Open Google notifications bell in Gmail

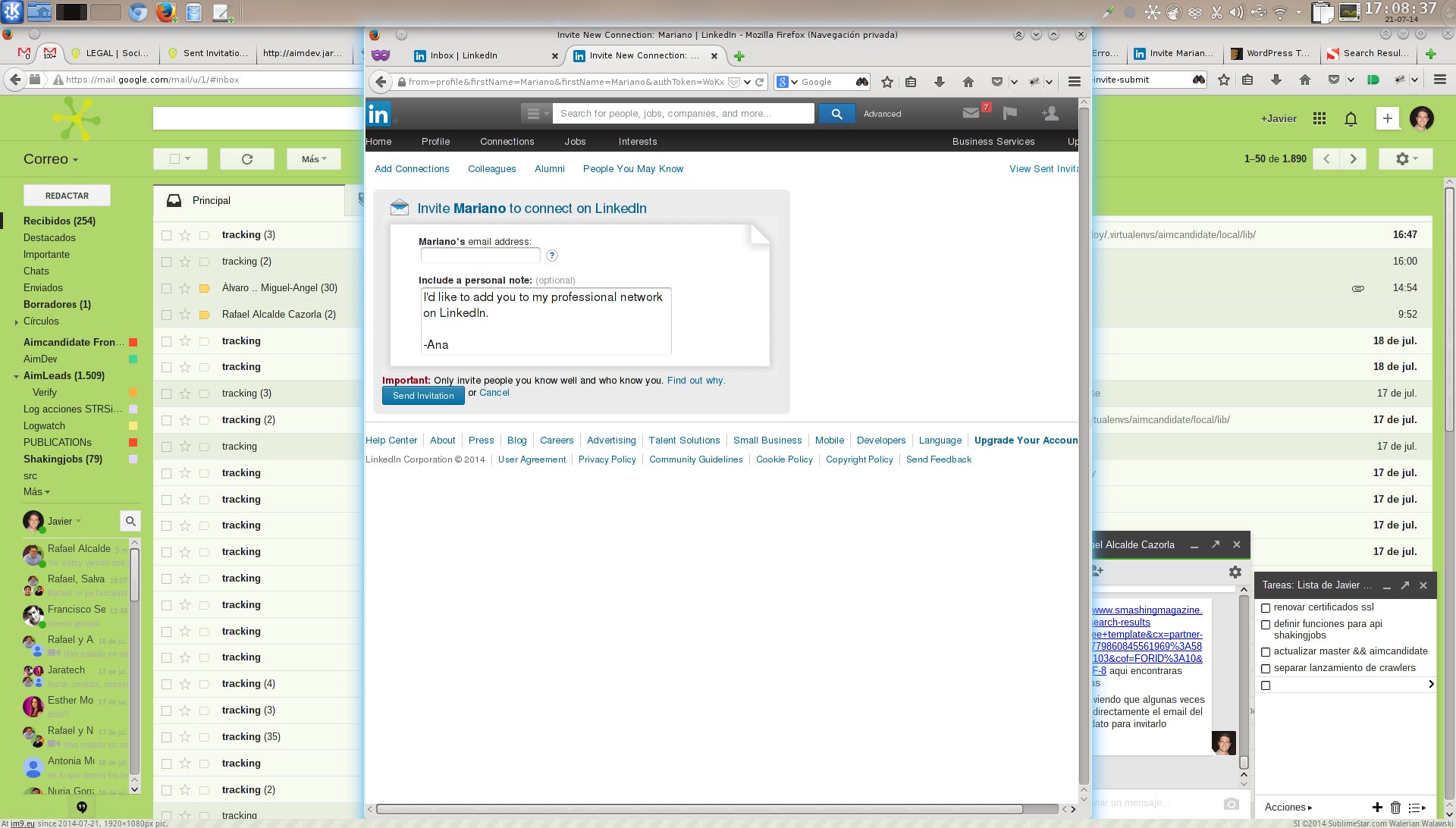(x=1351, y=119)
